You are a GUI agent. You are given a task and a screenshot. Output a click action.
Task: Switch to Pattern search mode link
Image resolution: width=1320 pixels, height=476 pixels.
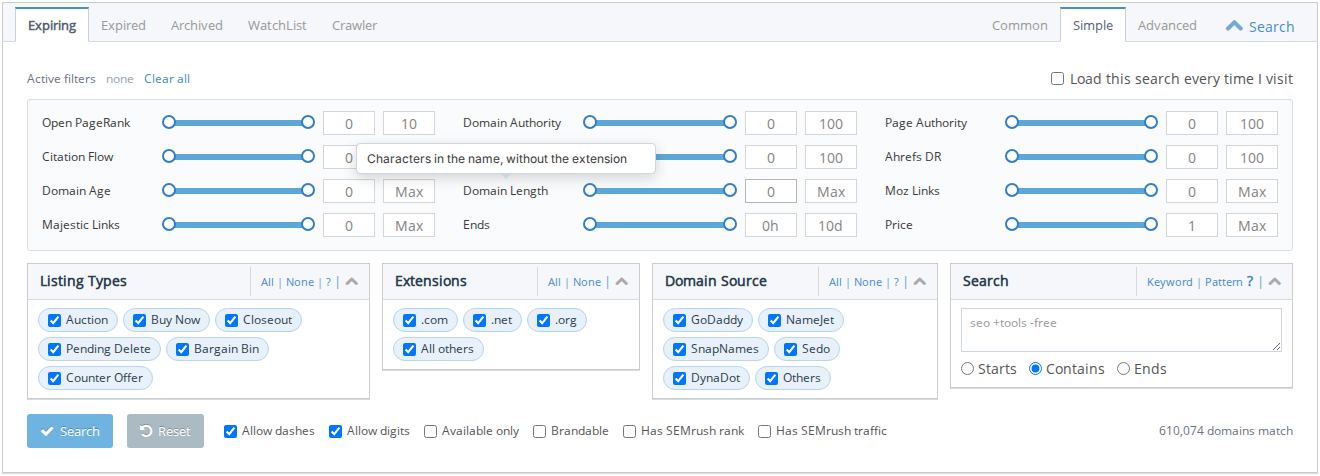pos(1223,282)
